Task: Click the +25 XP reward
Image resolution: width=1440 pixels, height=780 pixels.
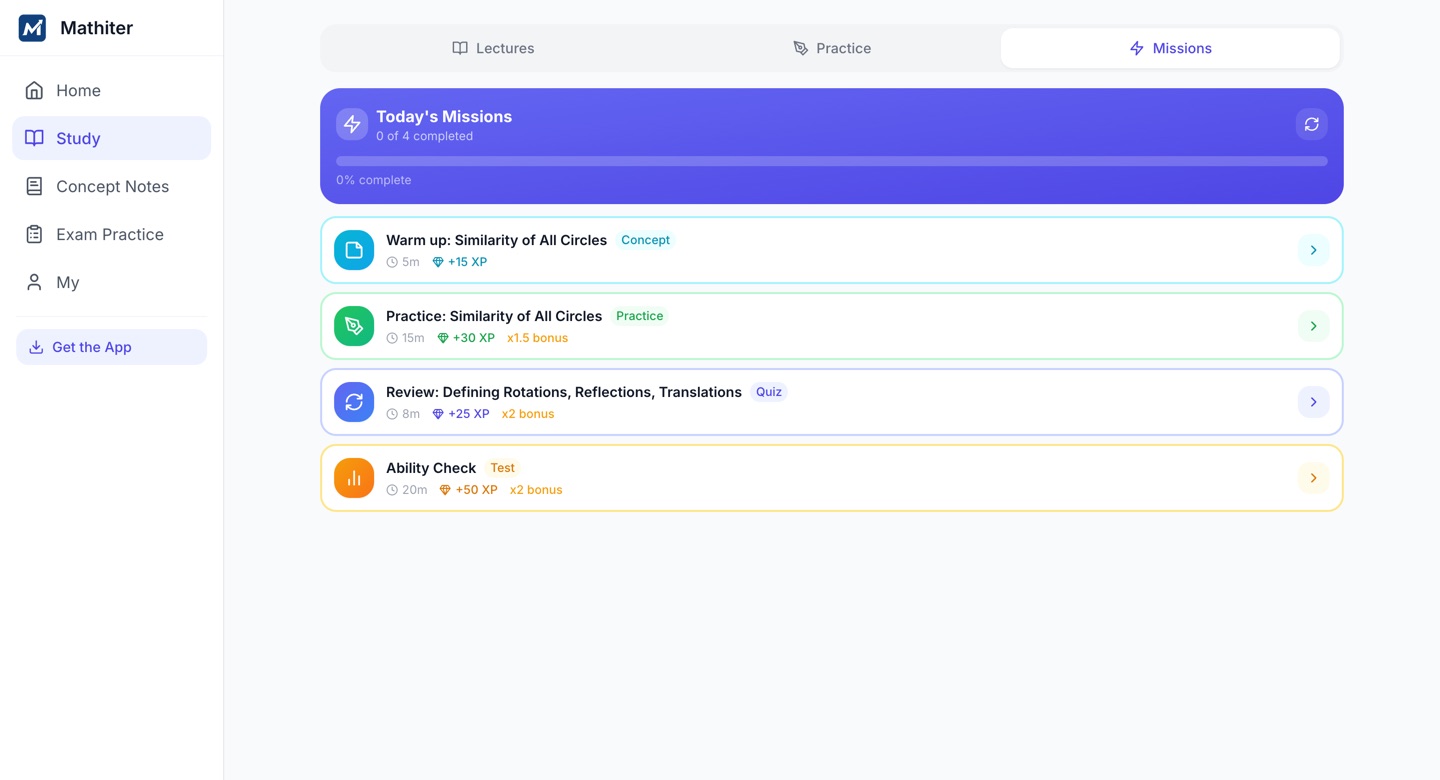Action: 461,414
